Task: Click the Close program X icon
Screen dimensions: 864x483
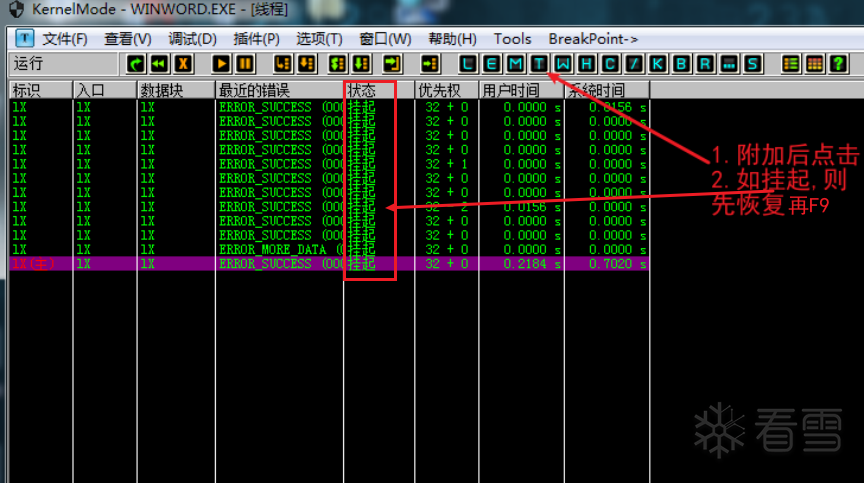Action: [x=183, y=64]
